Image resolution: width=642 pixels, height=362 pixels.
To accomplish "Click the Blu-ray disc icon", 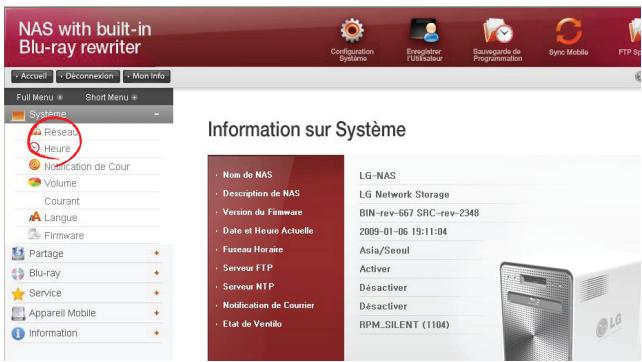I will (x=18, y=273).
